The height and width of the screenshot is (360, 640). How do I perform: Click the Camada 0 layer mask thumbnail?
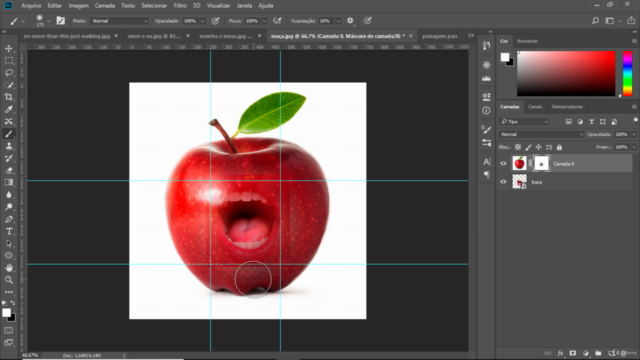coord(541,164)
